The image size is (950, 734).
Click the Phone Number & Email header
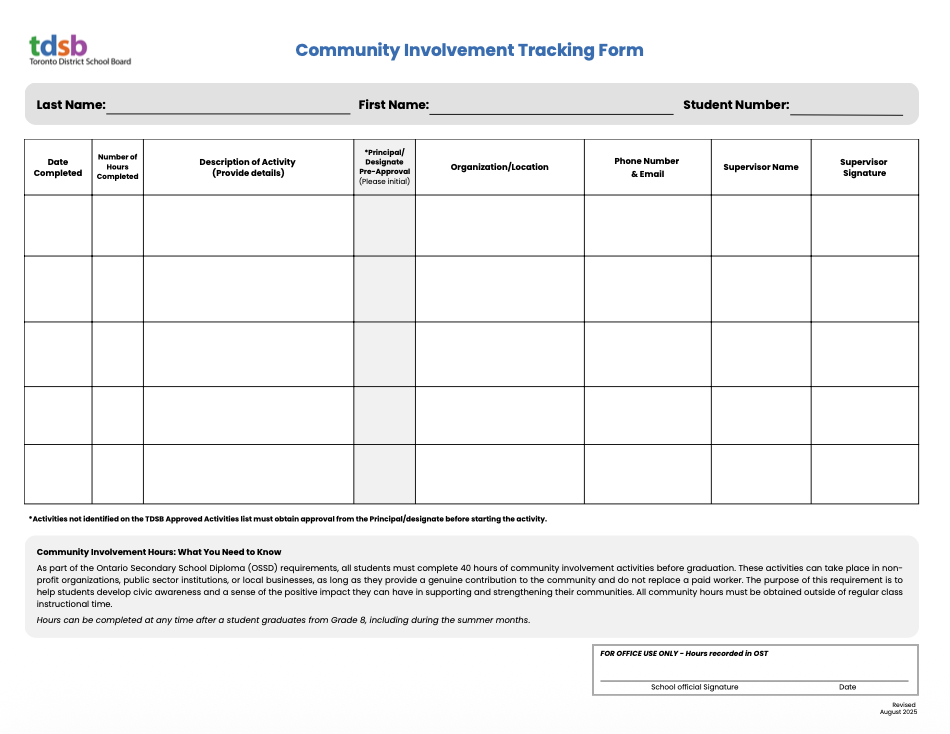[648, 167]
